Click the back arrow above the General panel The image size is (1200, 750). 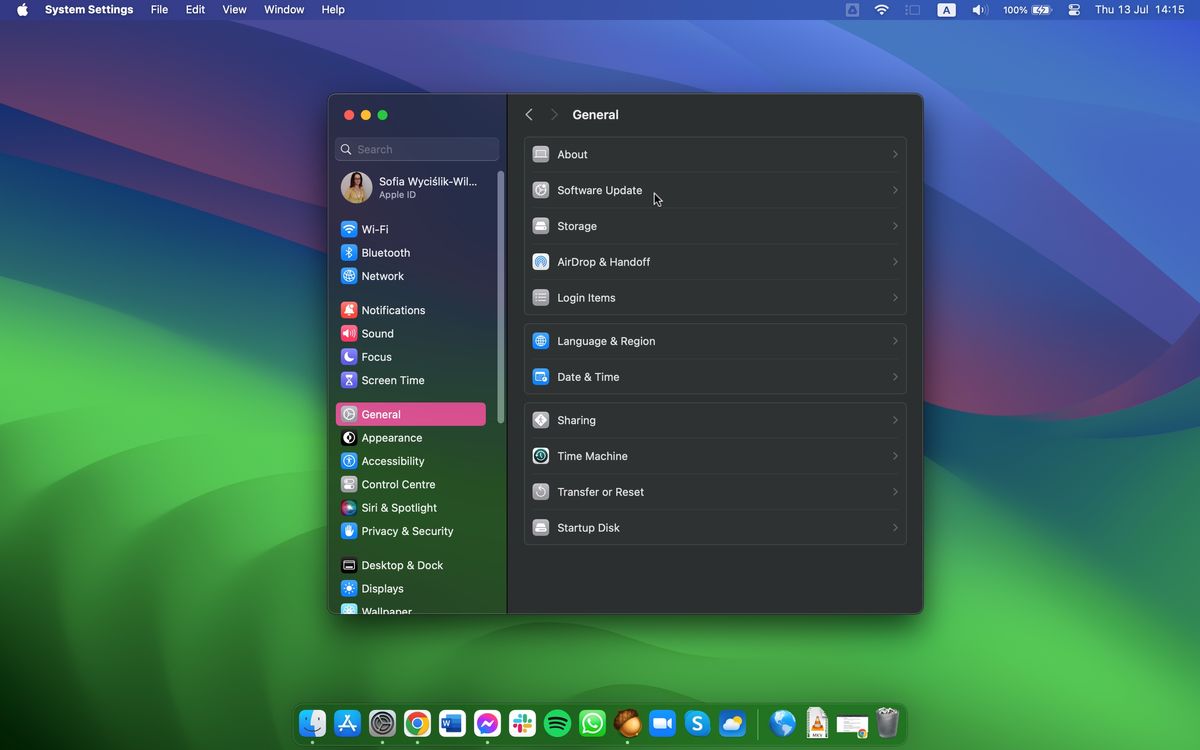coord(528,114)
